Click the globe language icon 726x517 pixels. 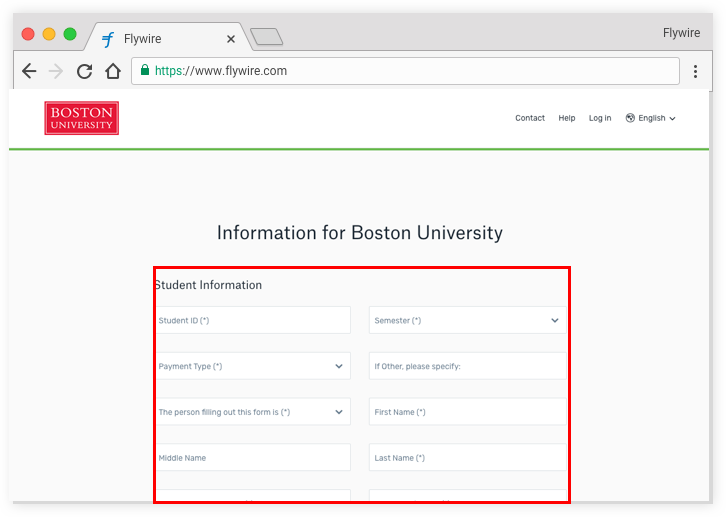tap(630, 118)
